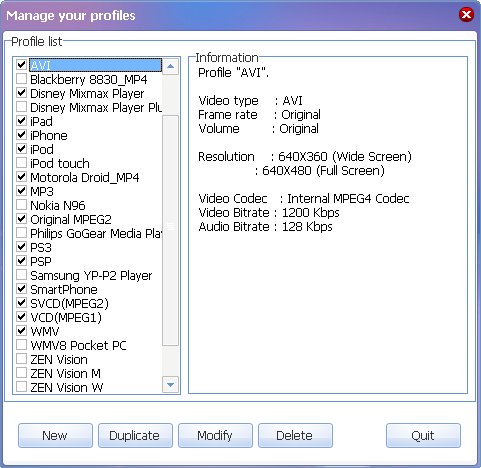
Task: Uncheck the Disney Mixmax Player checkbox
Action: (x=21, y=92)
